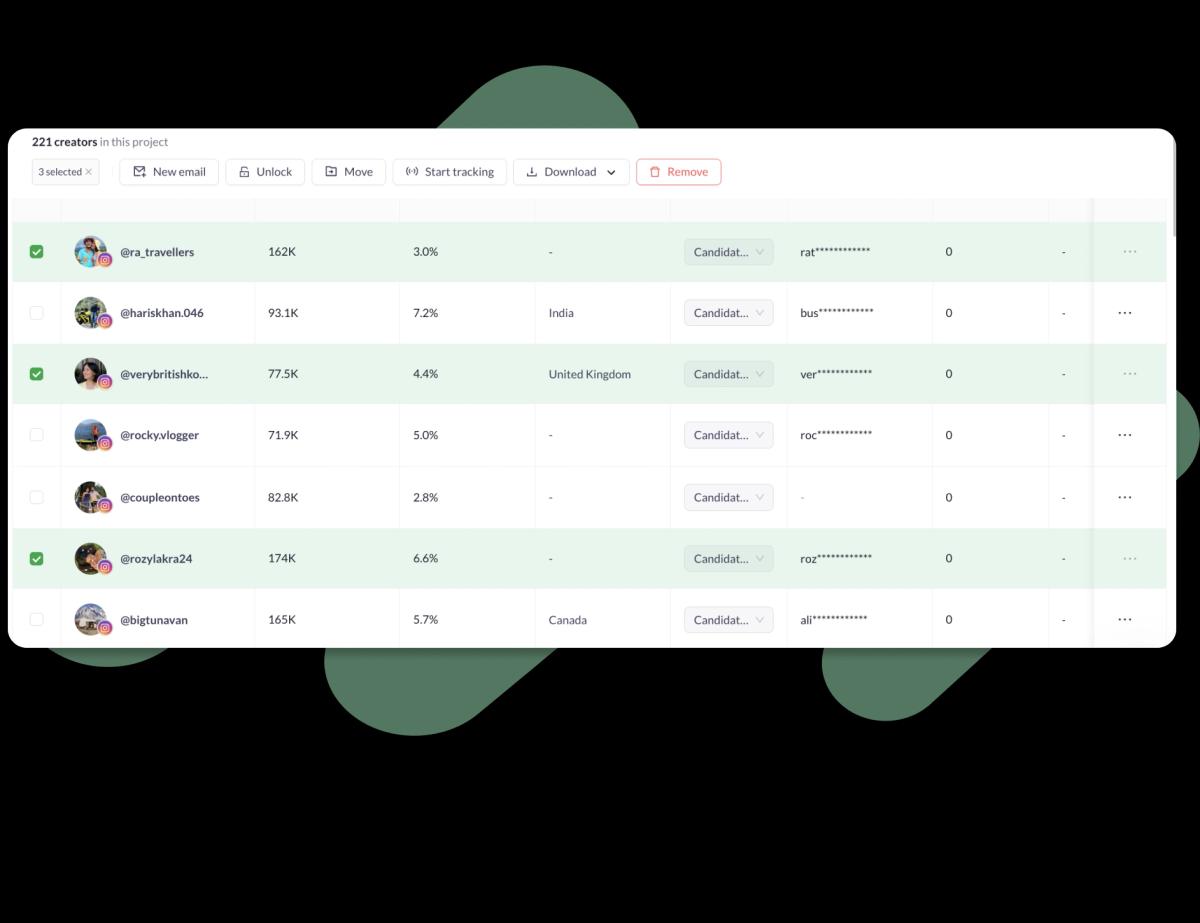Check the @rocky.vlogger row checkbox
Screen dimensions: 1200x923
(x=37, y=435)
